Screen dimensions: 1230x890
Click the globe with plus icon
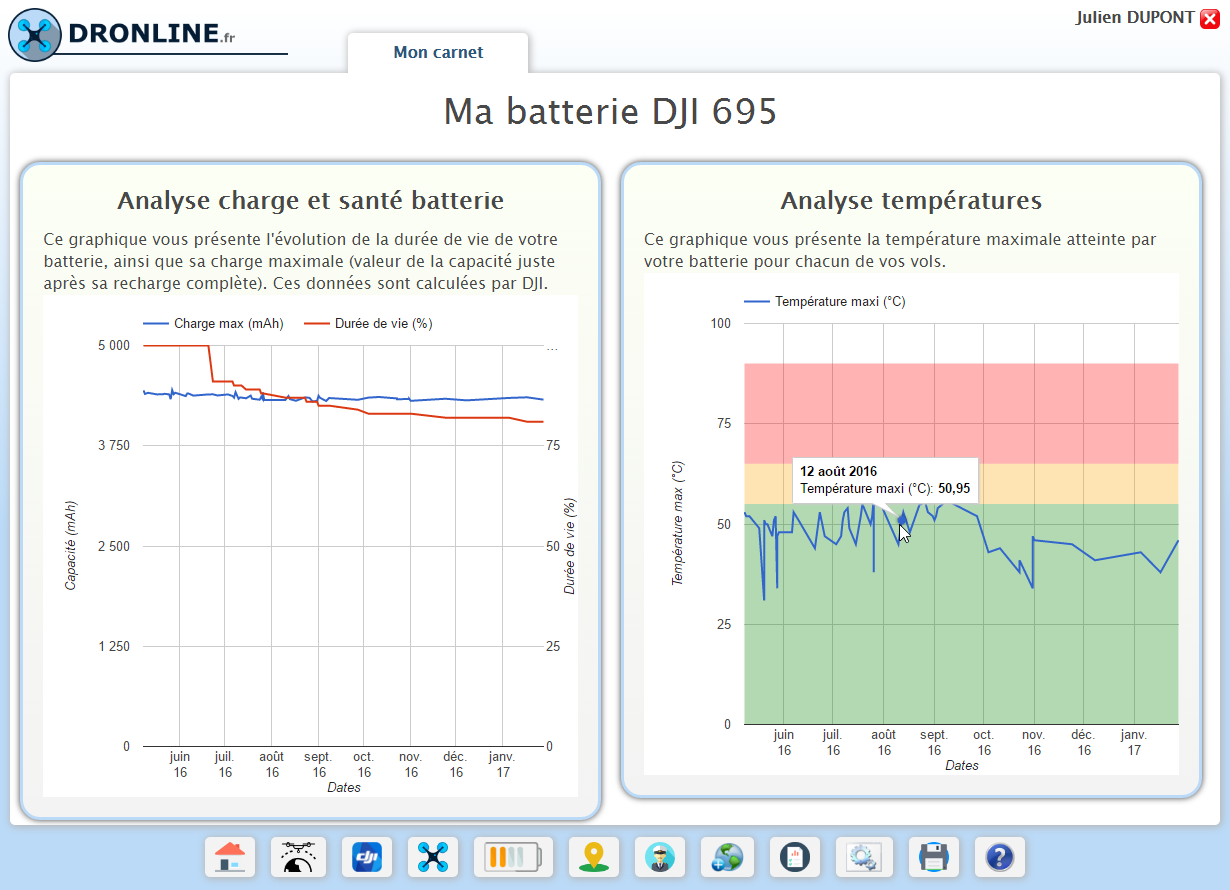tap(727, 857)
